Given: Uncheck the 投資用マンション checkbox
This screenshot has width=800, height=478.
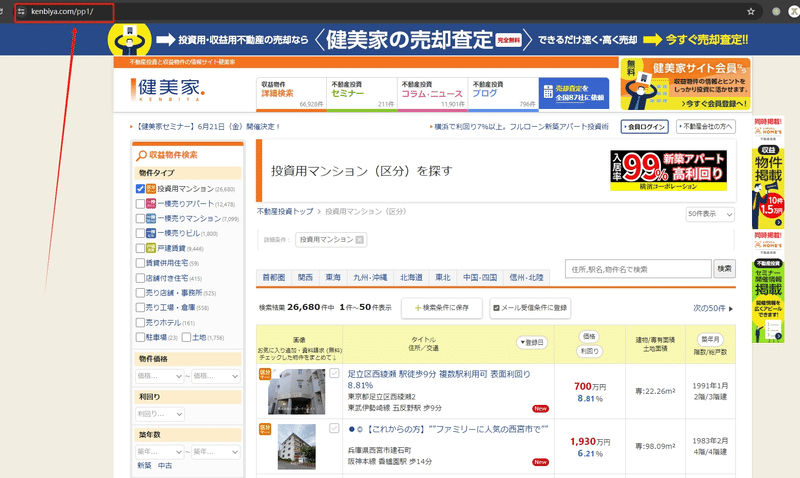Looking at the screenshot, I should (x=140, y=189).
